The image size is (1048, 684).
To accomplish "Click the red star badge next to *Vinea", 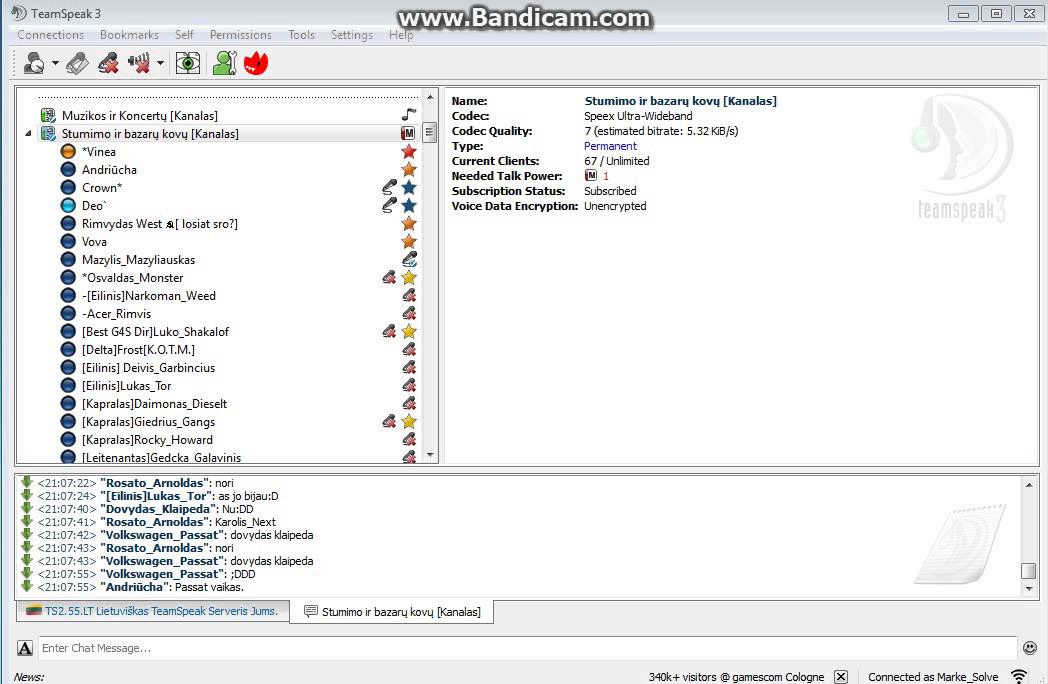I will click(409, 152).
